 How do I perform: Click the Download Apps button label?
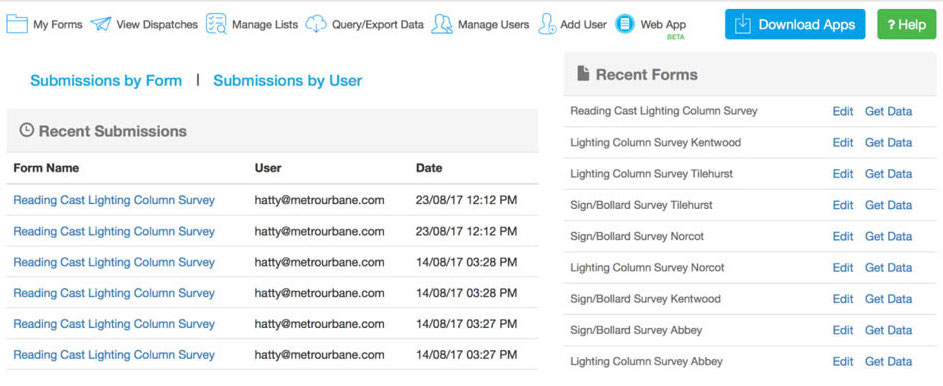coord(806,25)
